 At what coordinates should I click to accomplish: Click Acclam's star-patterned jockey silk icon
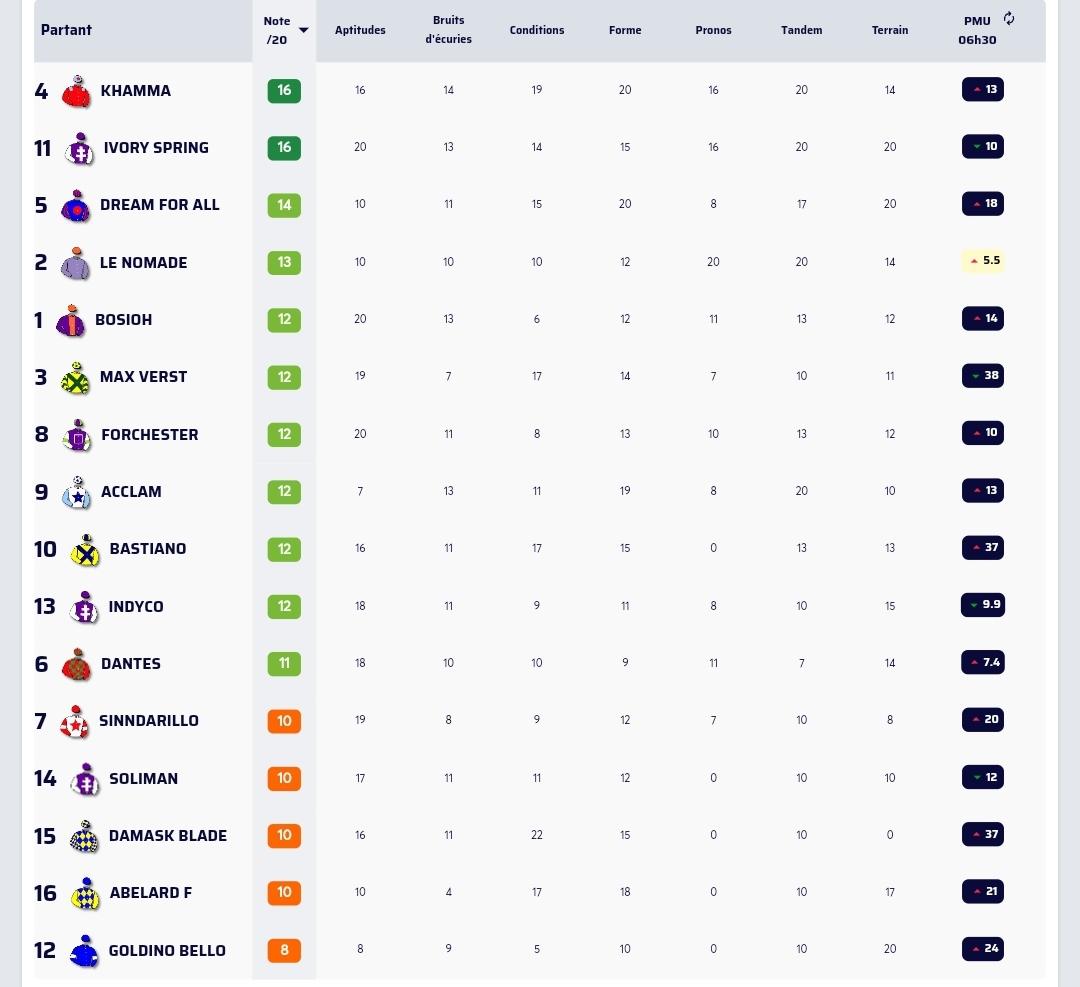(x=77, y=492)
